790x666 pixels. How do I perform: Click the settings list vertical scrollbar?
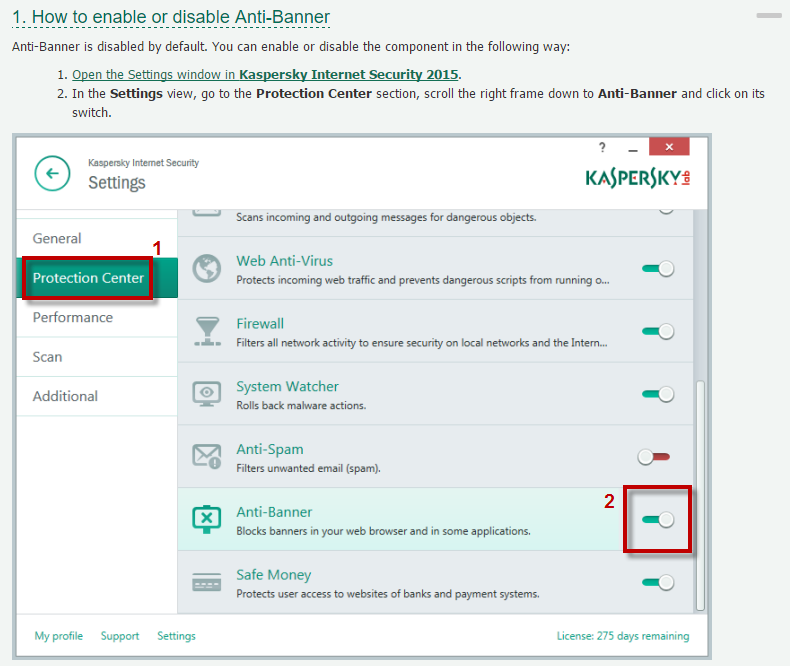coord(700,496)
